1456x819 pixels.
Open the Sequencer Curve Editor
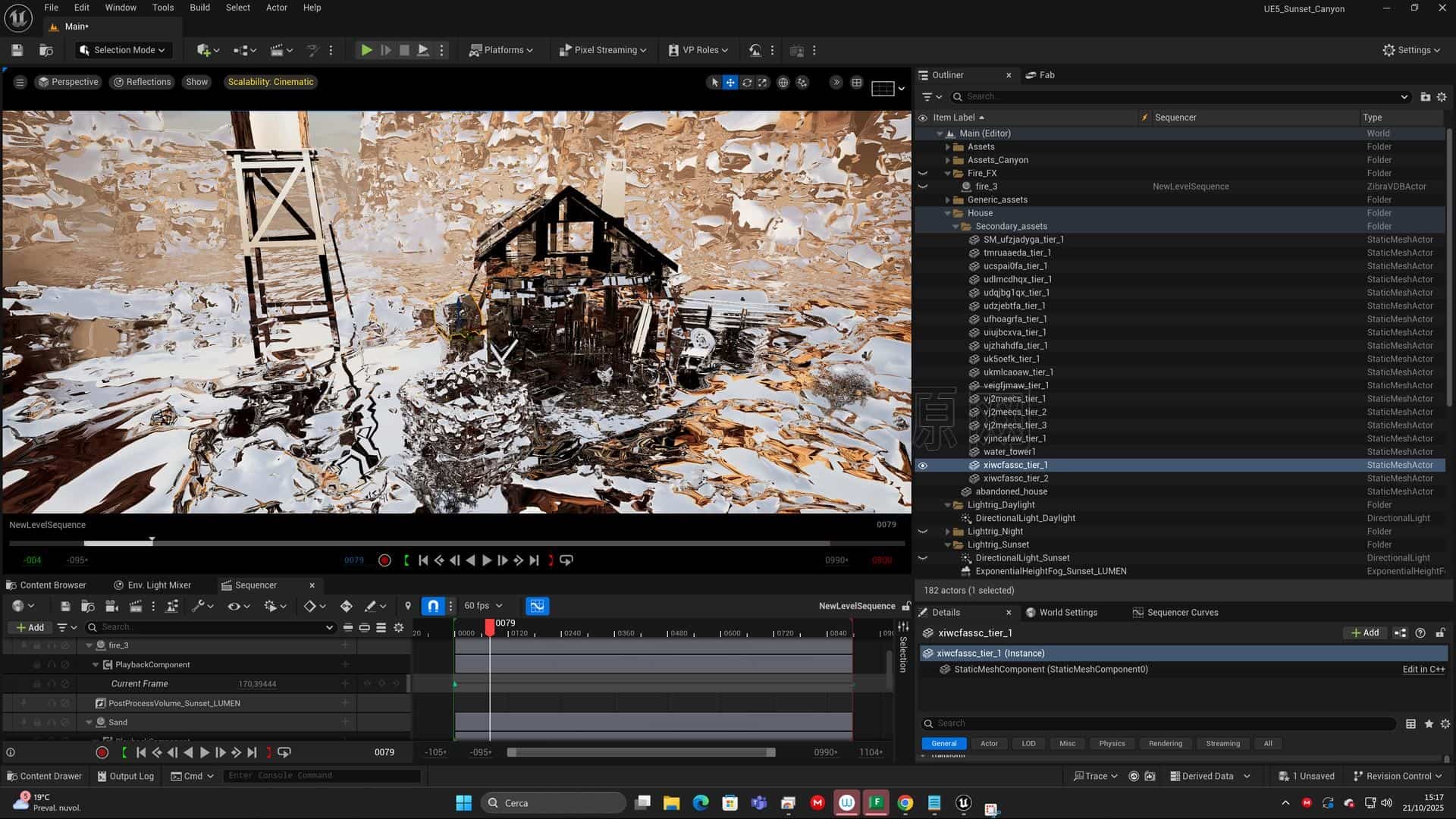(538, 605)
